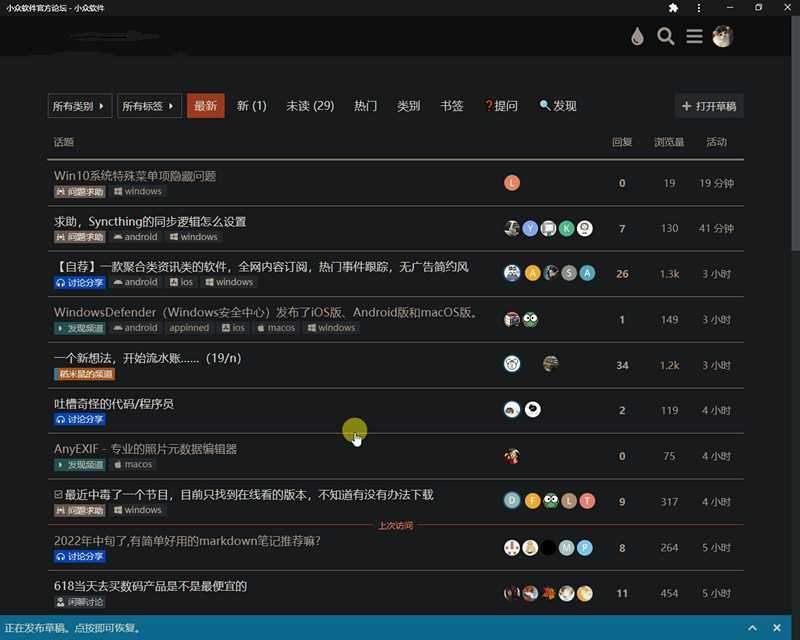800x640 pixels.
Task: Open the user profile avatar in header
Action: click(722, 37)
